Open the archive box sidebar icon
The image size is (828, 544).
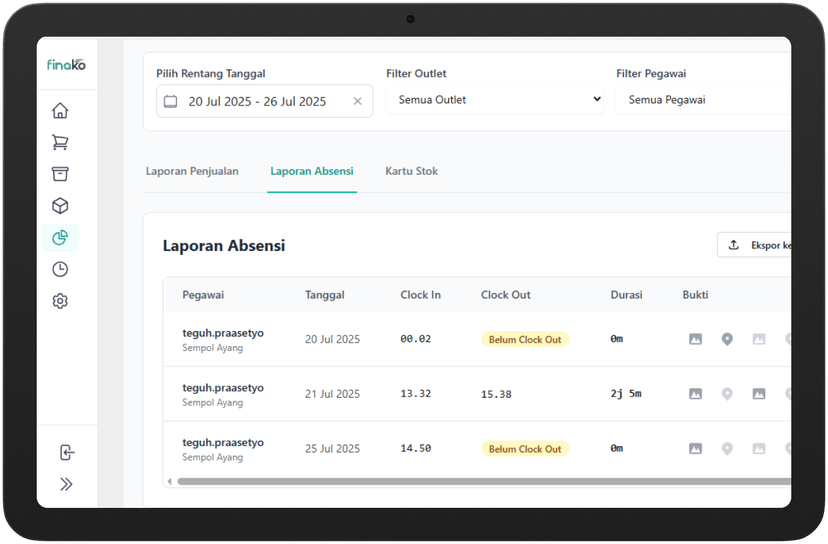pyautogui.click(x=60, y=174)
